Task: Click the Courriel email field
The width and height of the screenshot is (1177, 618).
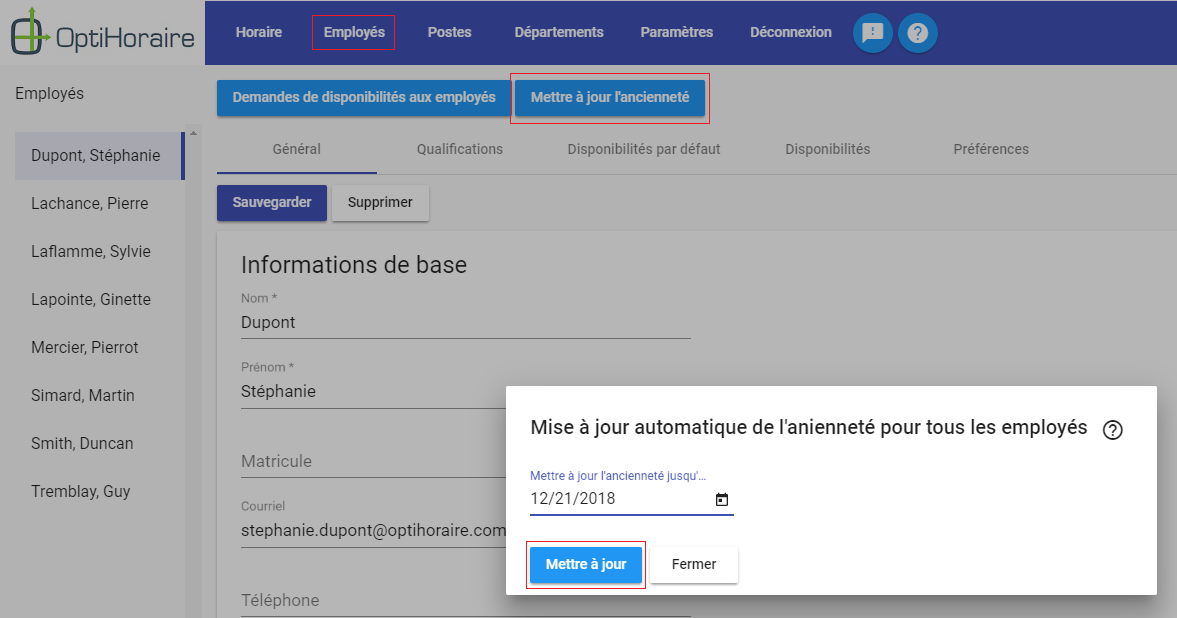Action: (x=373, y=531)
